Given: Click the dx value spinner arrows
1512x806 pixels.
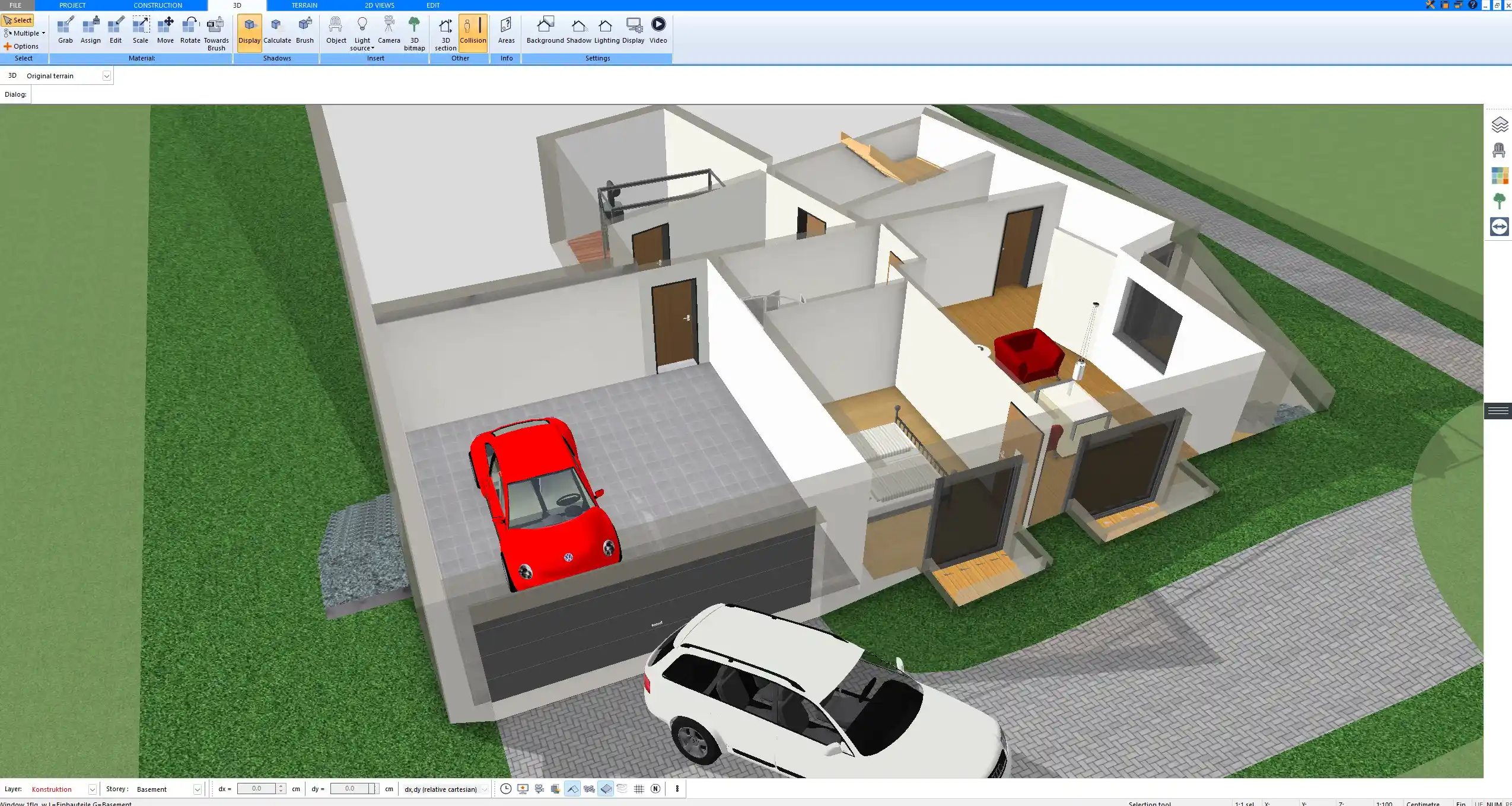Looking at the screenshot, I should 281,789.
